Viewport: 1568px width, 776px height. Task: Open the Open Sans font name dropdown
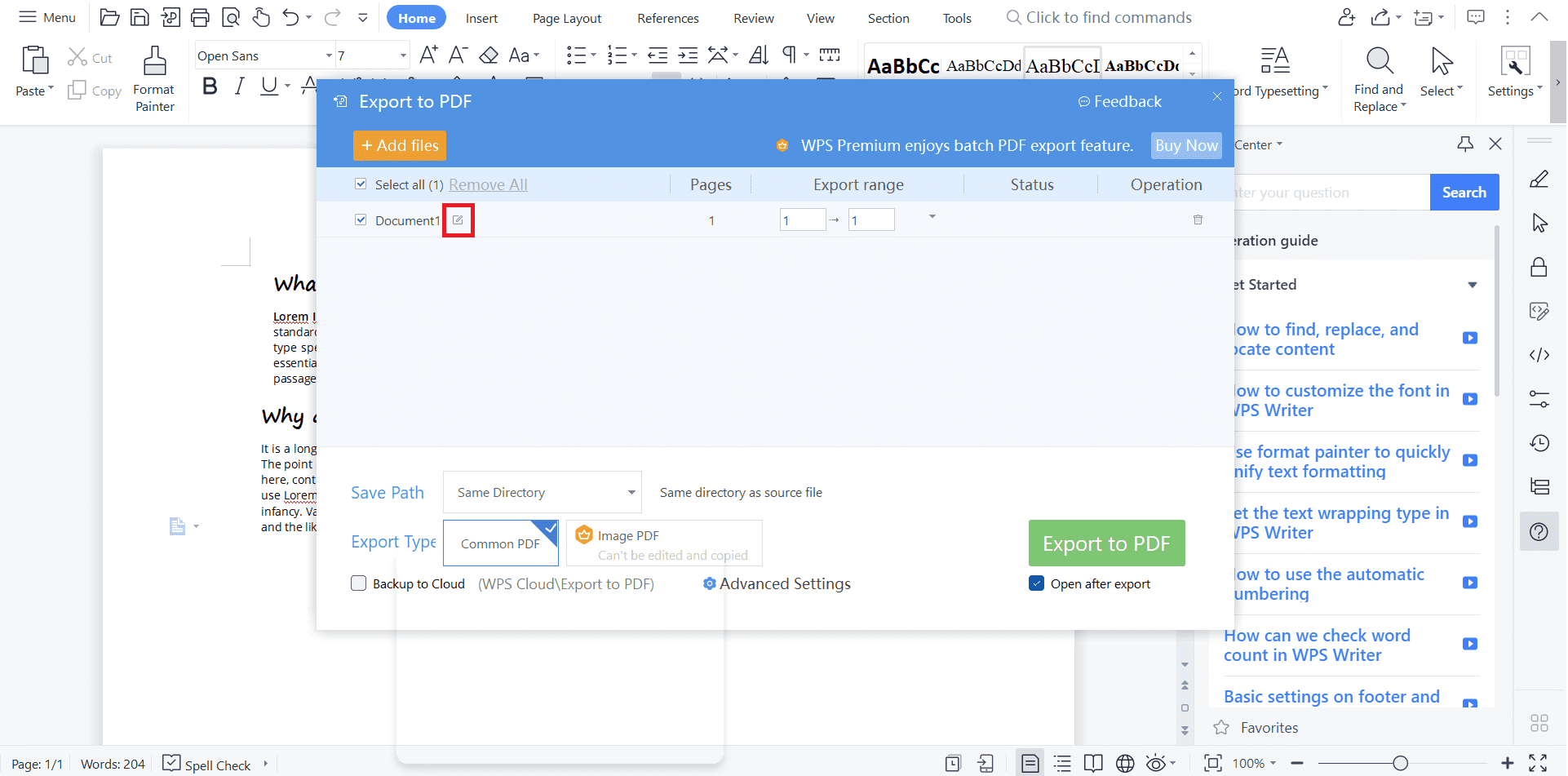coord(329,55)
